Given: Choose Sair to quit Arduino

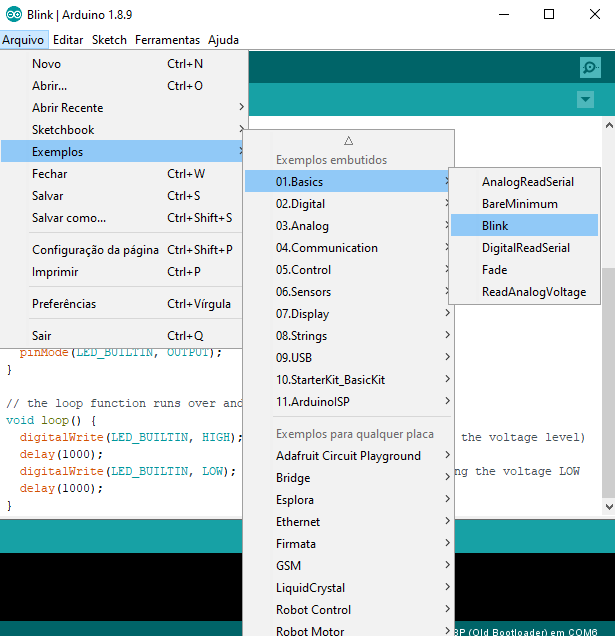Looking at the screenshot, I should click(x=122, y=335).
